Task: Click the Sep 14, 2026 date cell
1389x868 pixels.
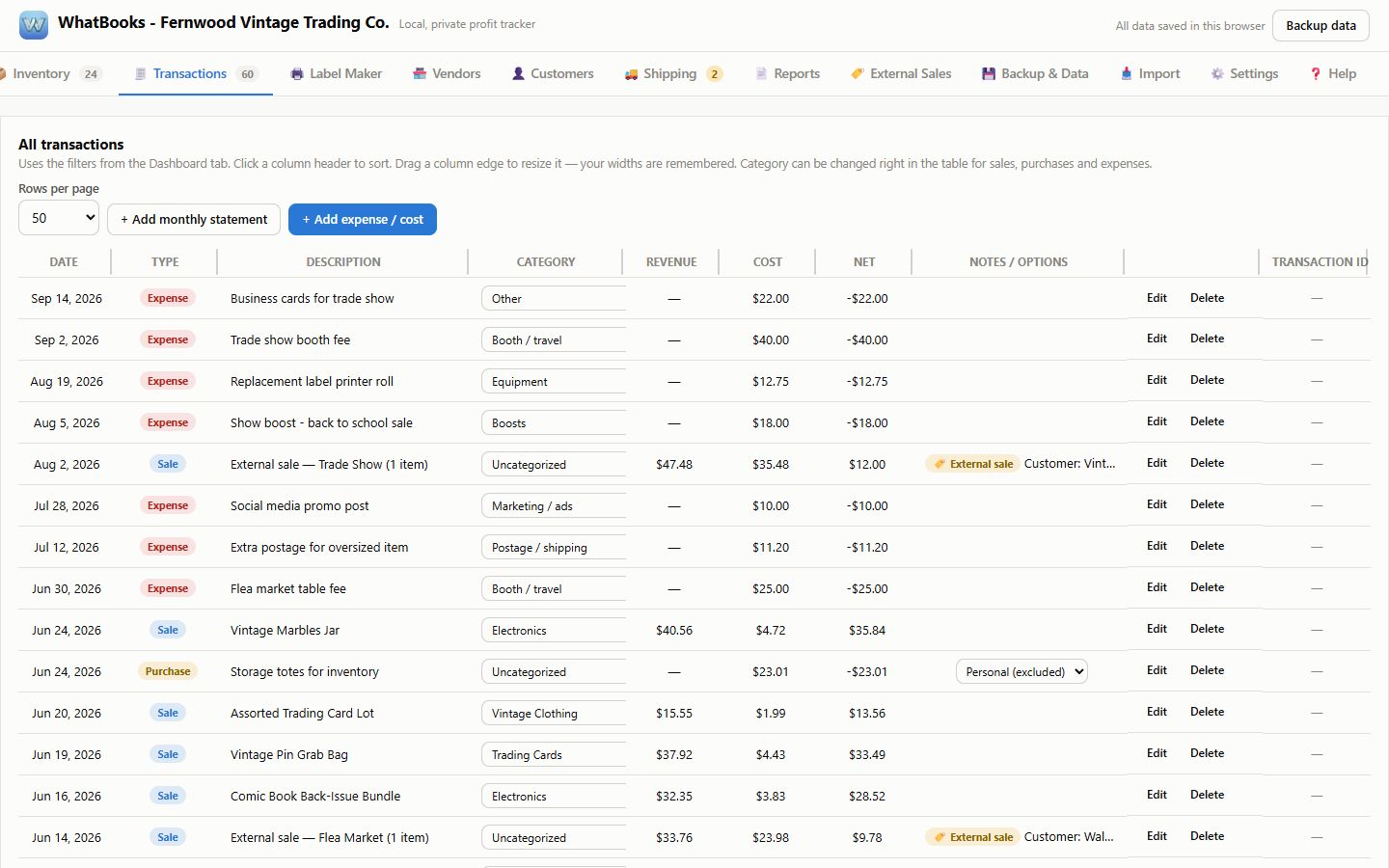Action: coord(67,298)
